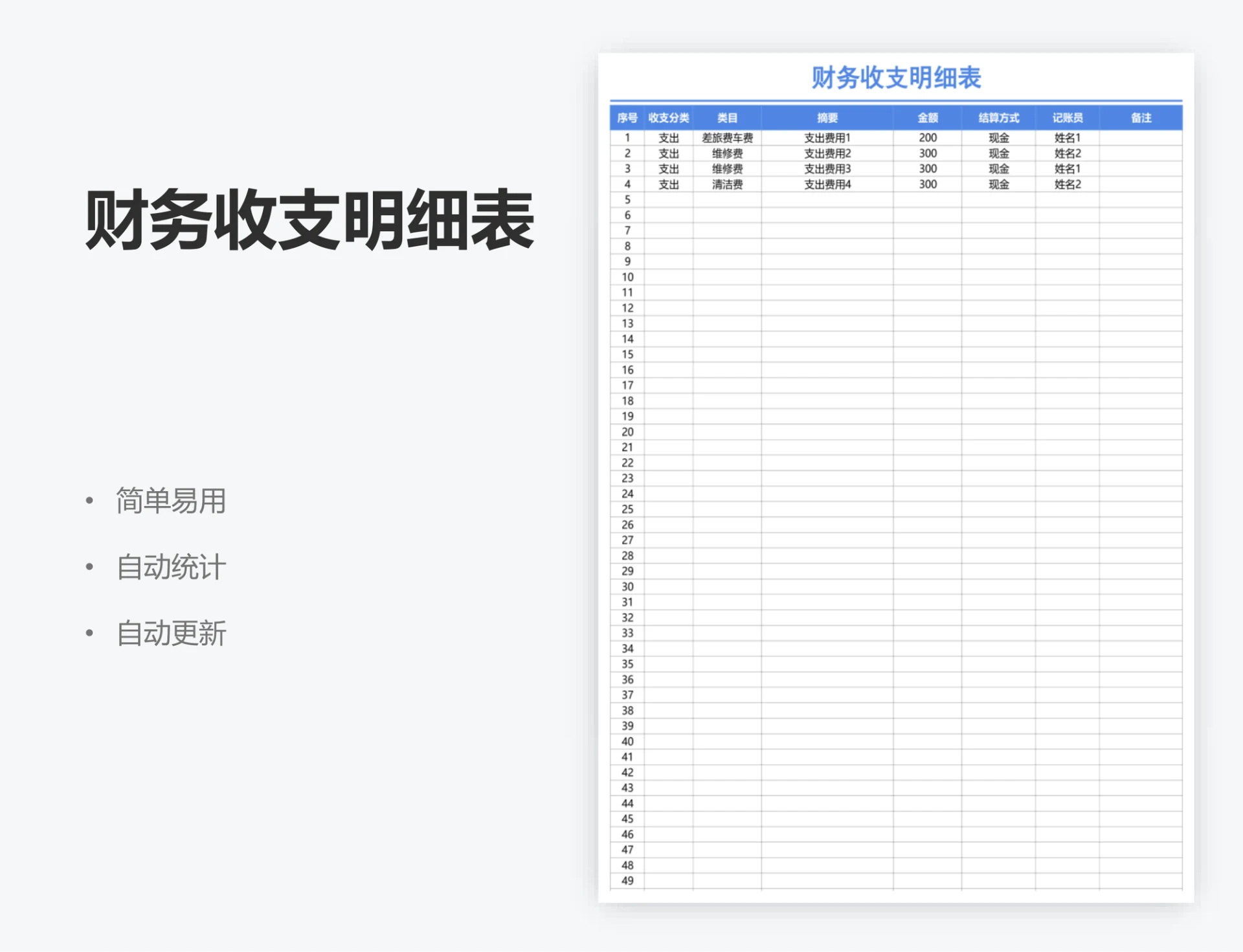Select the 金额 column header
The image size is (1243, 952).
coord(927,117)
